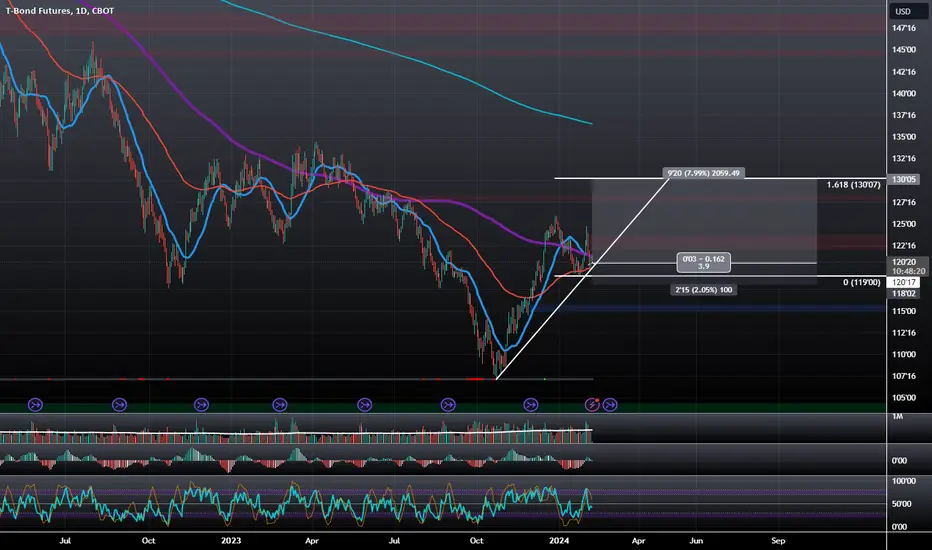The image size is (932, 550).
Task: Click the contract roll icon just before the 2023 Apr label
Action: 280,405
